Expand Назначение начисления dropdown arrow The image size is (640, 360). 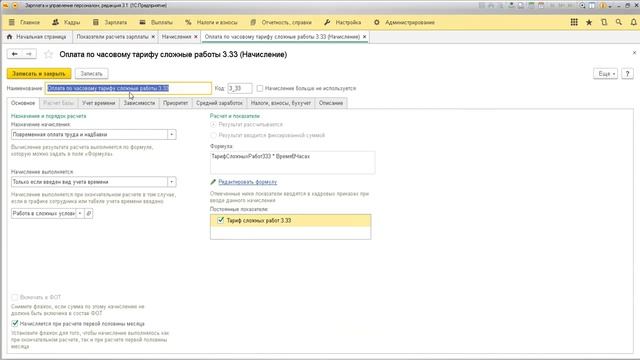coord(172,135)
